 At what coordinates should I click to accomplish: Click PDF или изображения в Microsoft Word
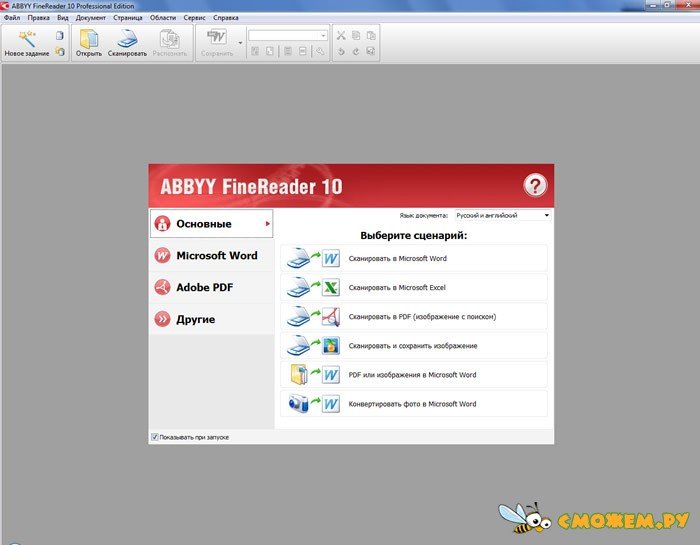(414, 375)
